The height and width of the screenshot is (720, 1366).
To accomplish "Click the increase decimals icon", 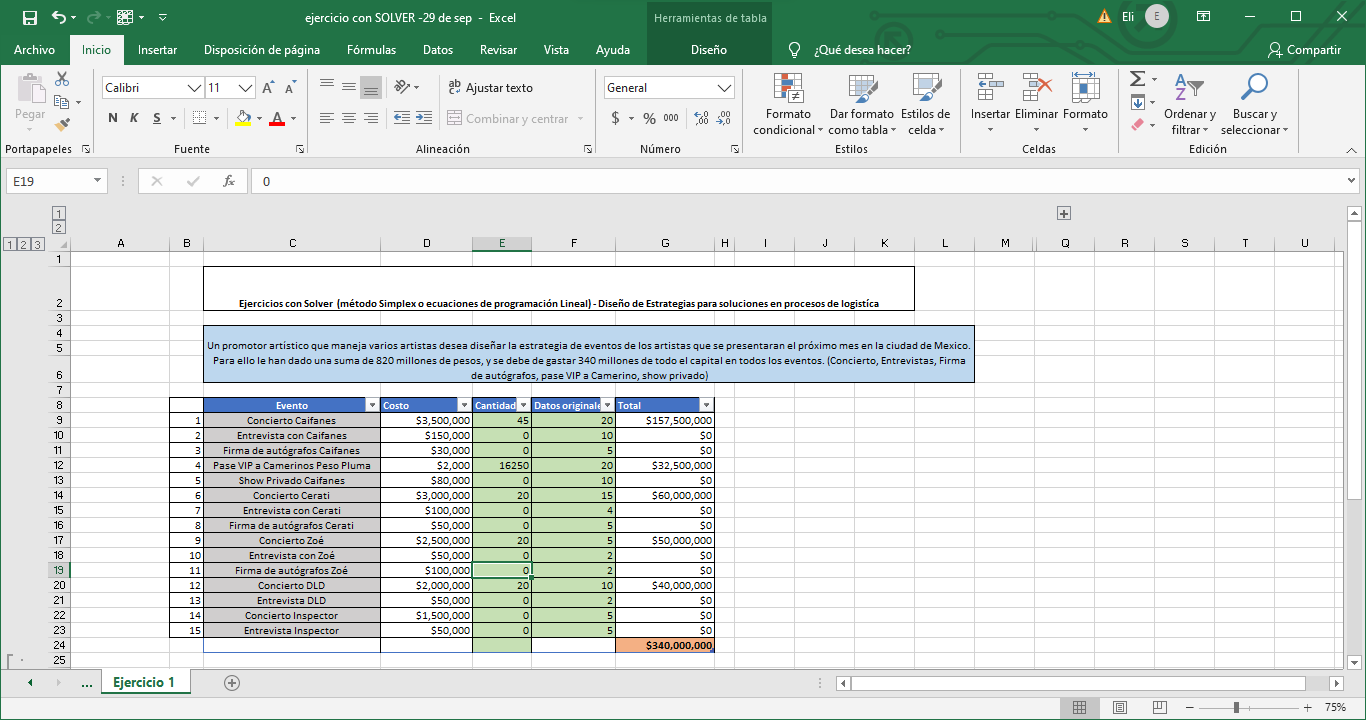I will pos(701,118).
